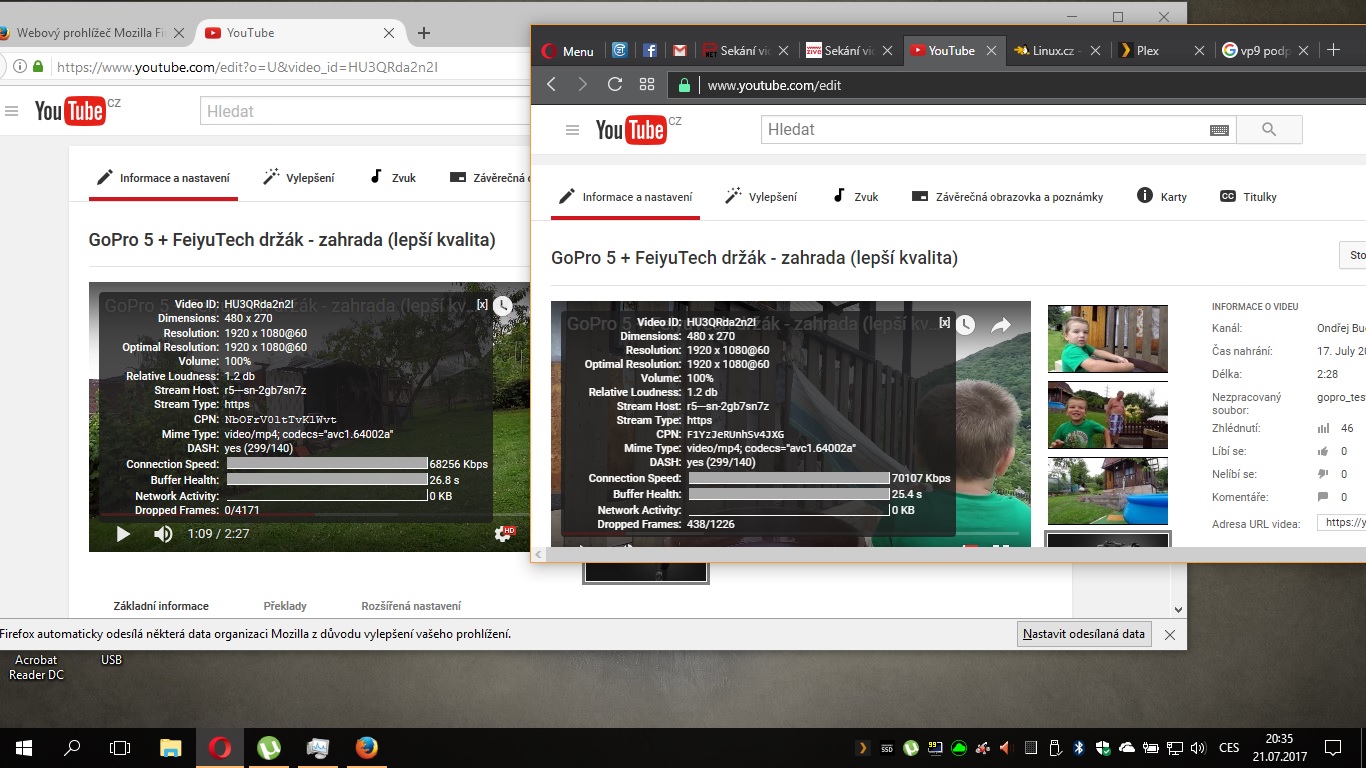Open YouTube guide menu in Opera window

(572, 130)
